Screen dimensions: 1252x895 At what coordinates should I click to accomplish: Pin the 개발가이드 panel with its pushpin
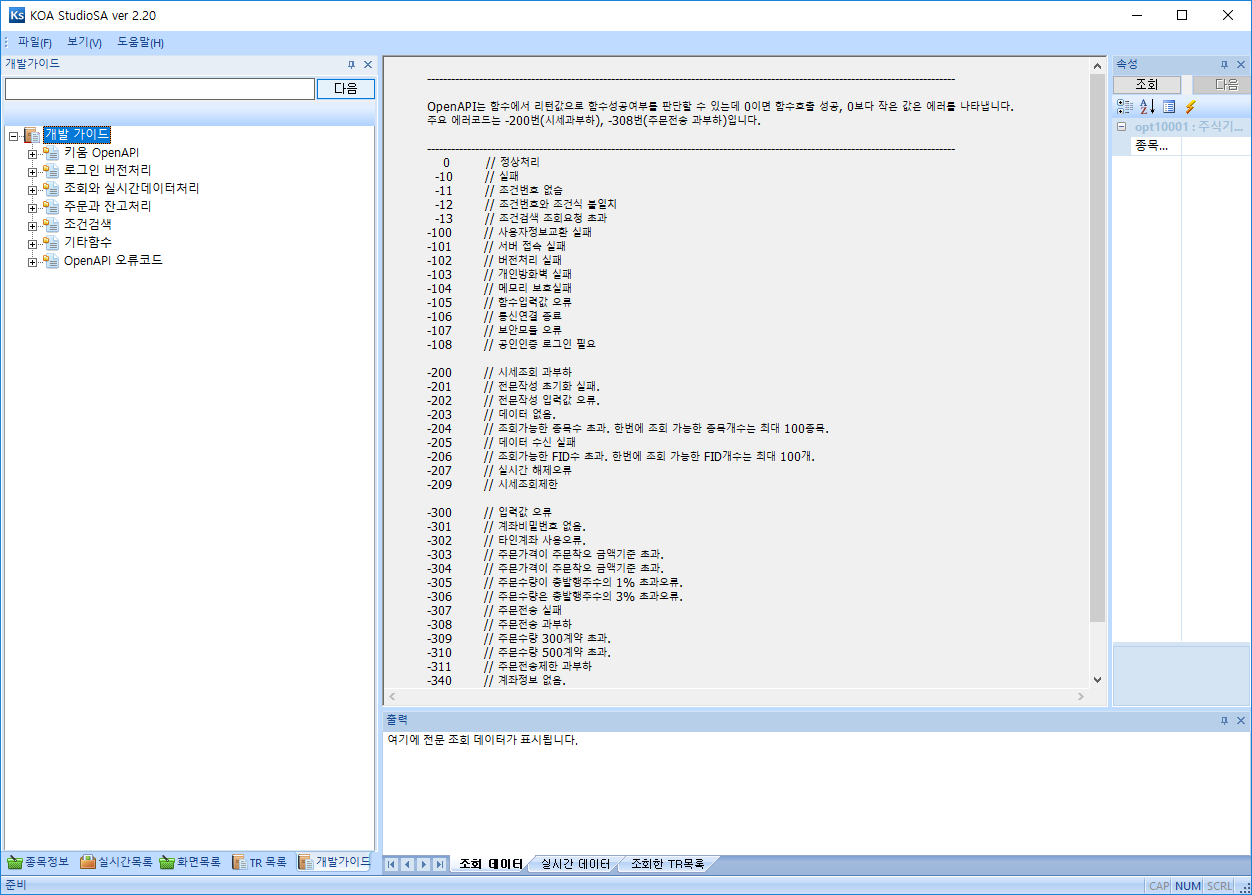(351, 63)
